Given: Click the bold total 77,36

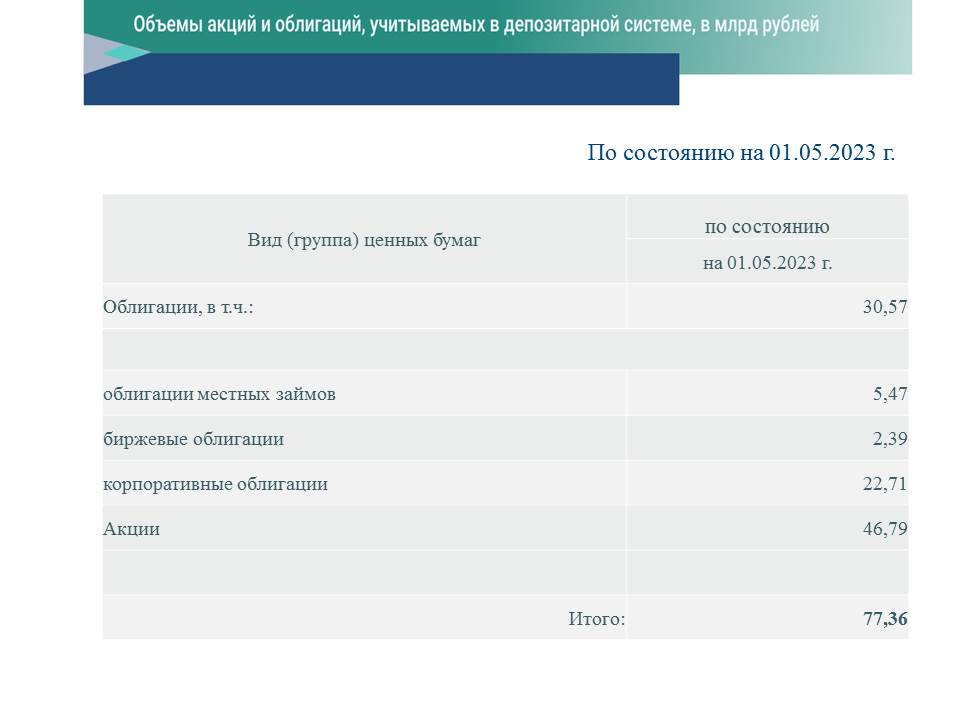Looking at the screenshot, I should [885, 619].
